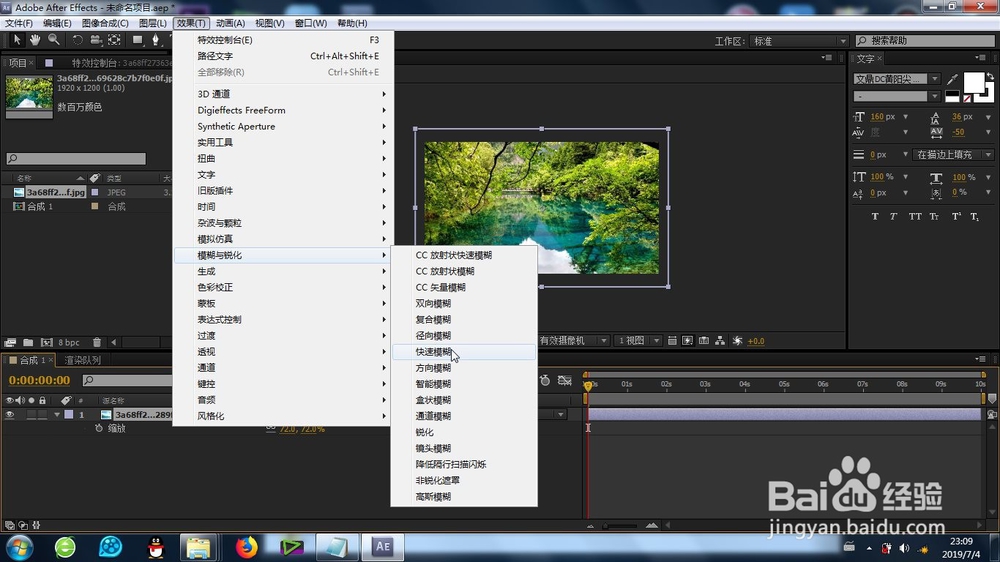This screenshot has width=1000, height=562.
Task: Select the Hand tool
Action: [35, 40]
